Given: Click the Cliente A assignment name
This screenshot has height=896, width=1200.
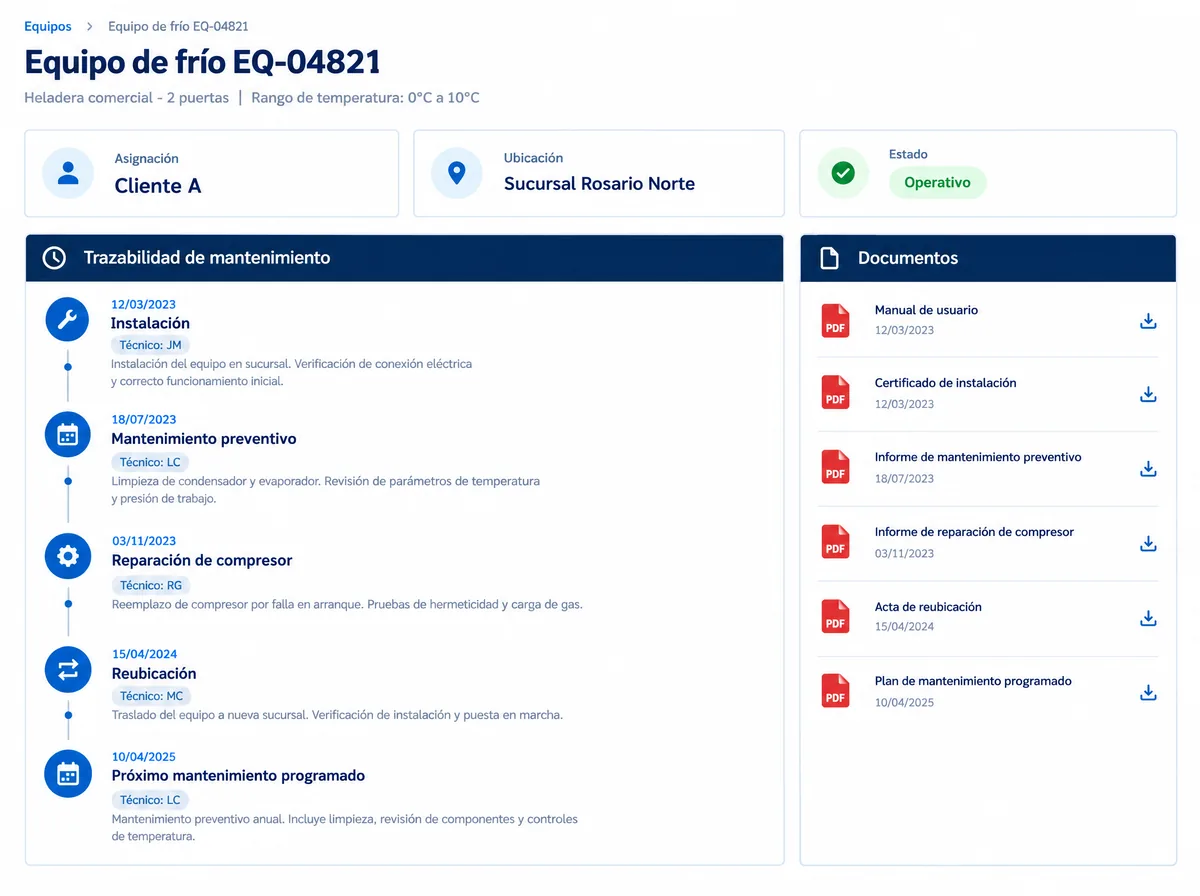Looking at the screenshot, I should point(158,186).
